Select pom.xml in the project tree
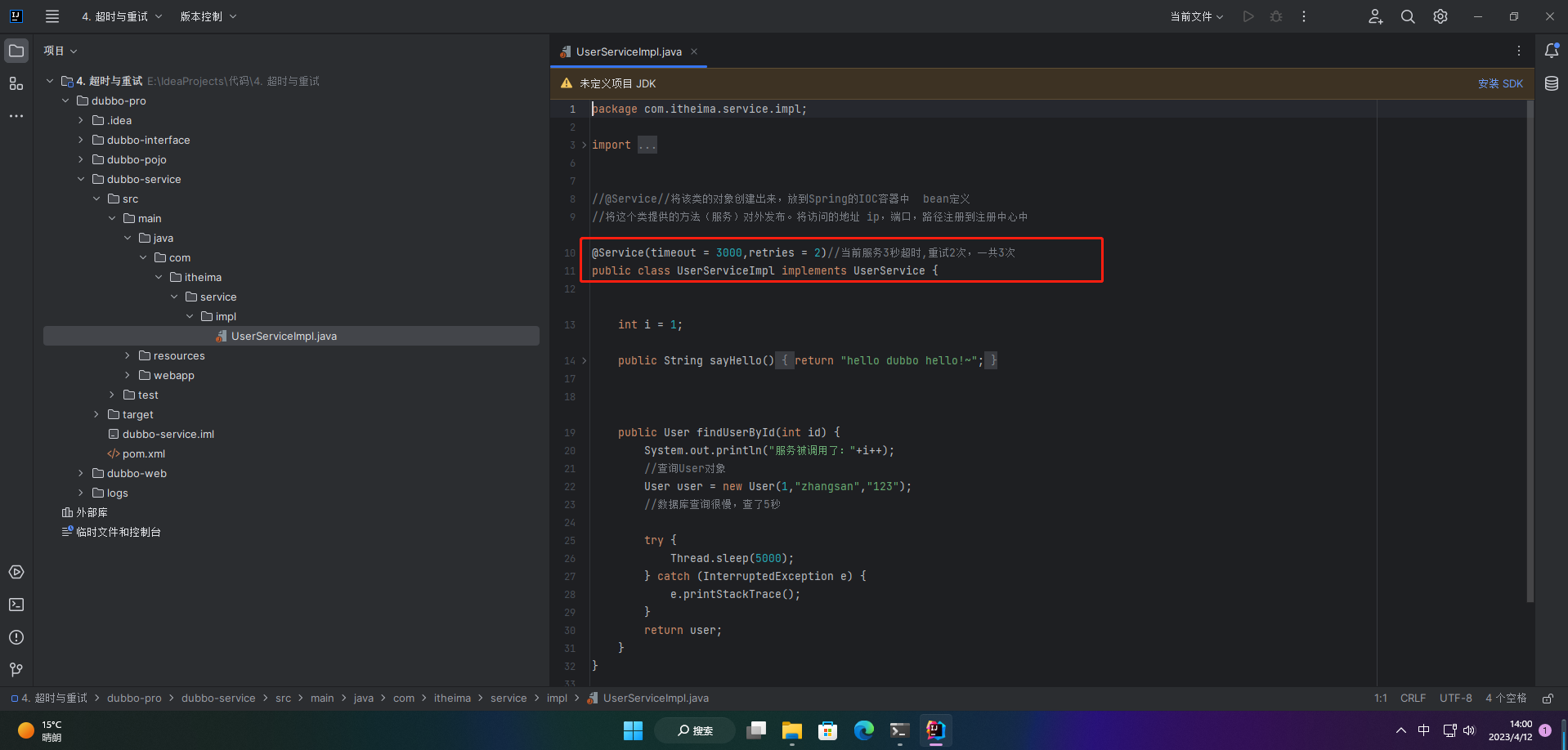This screenshot has width=1568, height=750. [144, 454]
